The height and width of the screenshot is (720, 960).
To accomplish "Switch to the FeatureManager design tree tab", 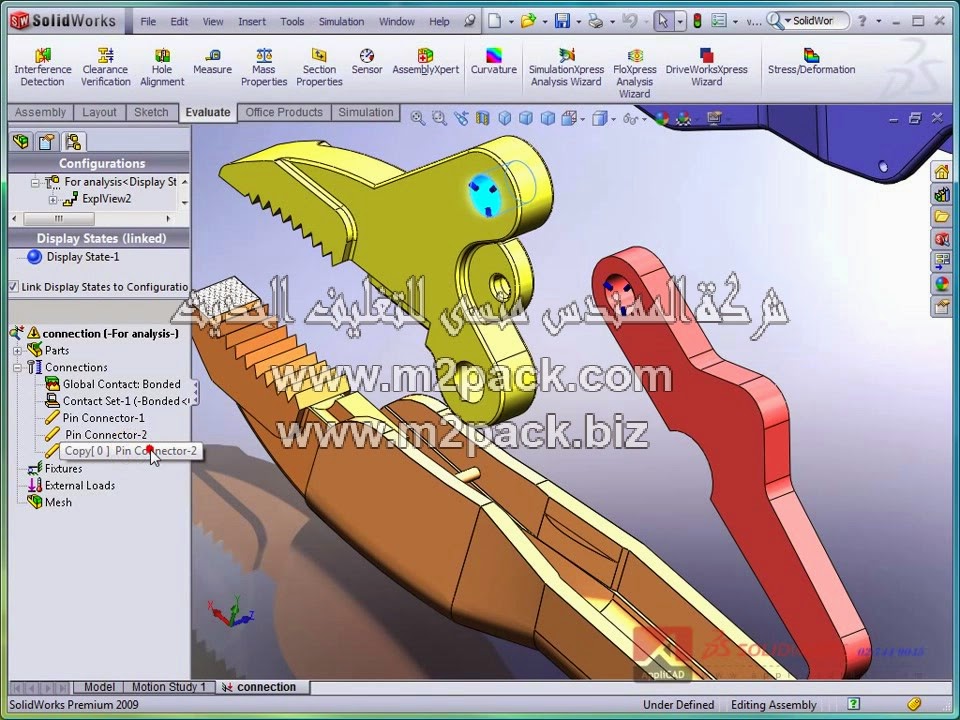I will click(21, 142).
